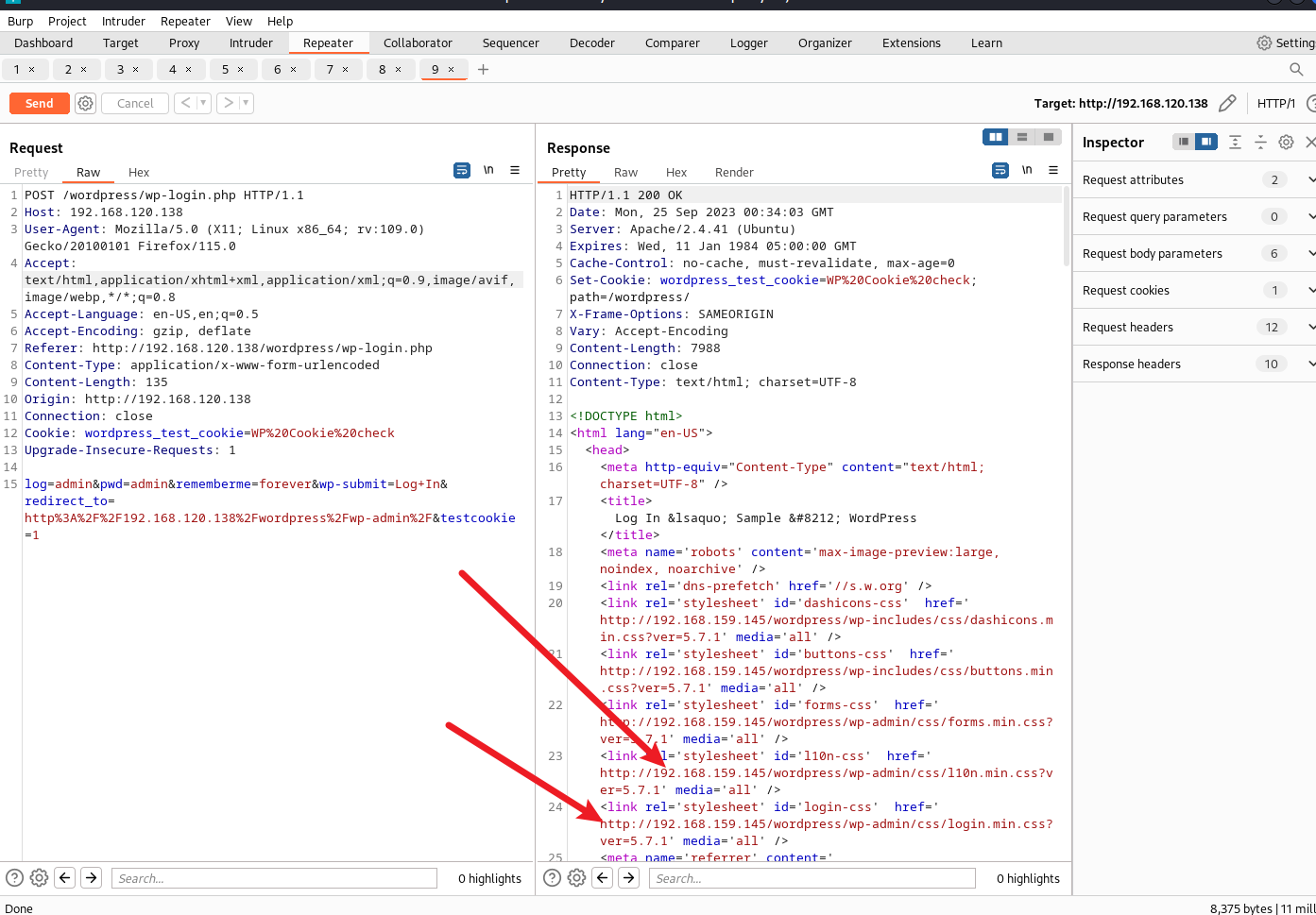1316x915 pixels.
Task: Add a new Repeater tab
Action: [x=483, y=69]
